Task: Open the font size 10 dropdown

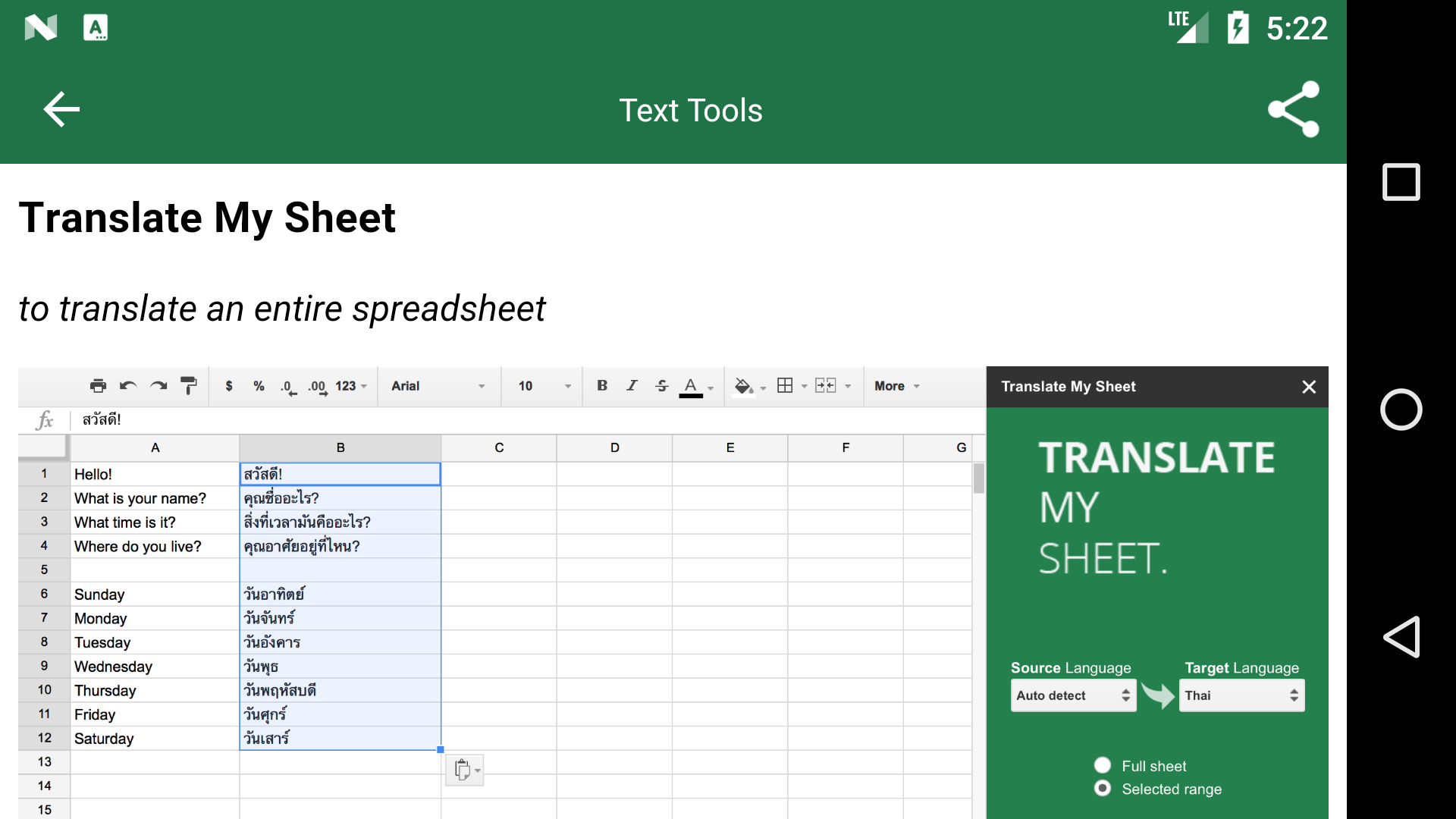Action: [544, 386]
